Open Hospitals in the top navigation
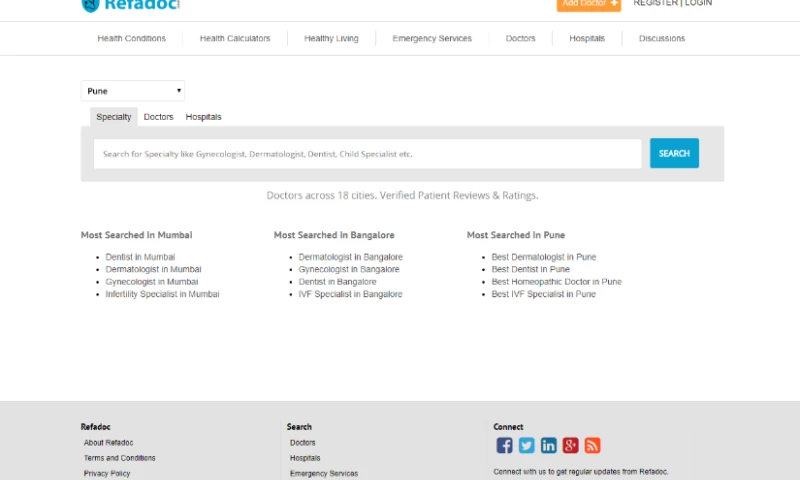This screenshot has width=800, height=480. coord(587,38)
